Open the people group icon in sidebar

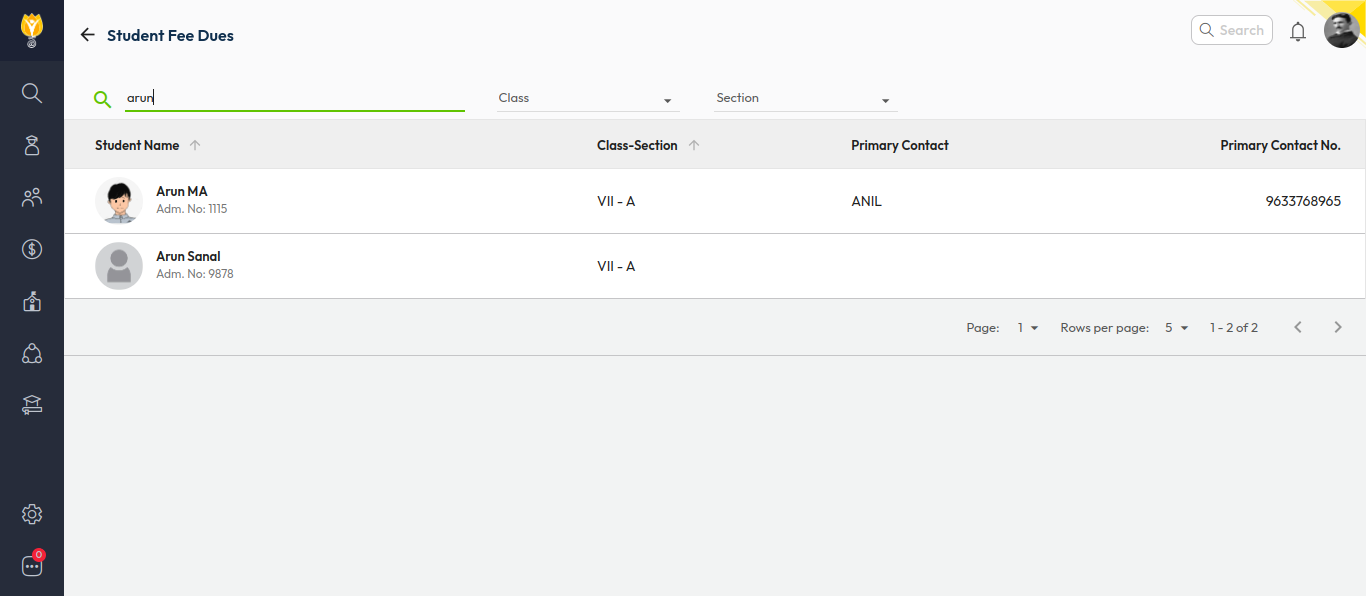[x=32, y=197]
